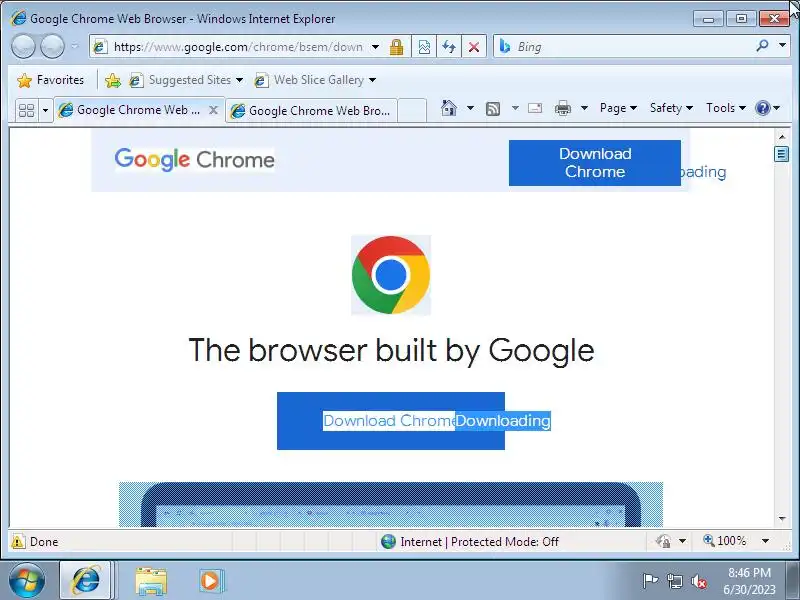Image resolution: width=800 pixels, height=600 pixels.
Task: Expand the Feeds dropdown arrow
Action: click(515, 108)
